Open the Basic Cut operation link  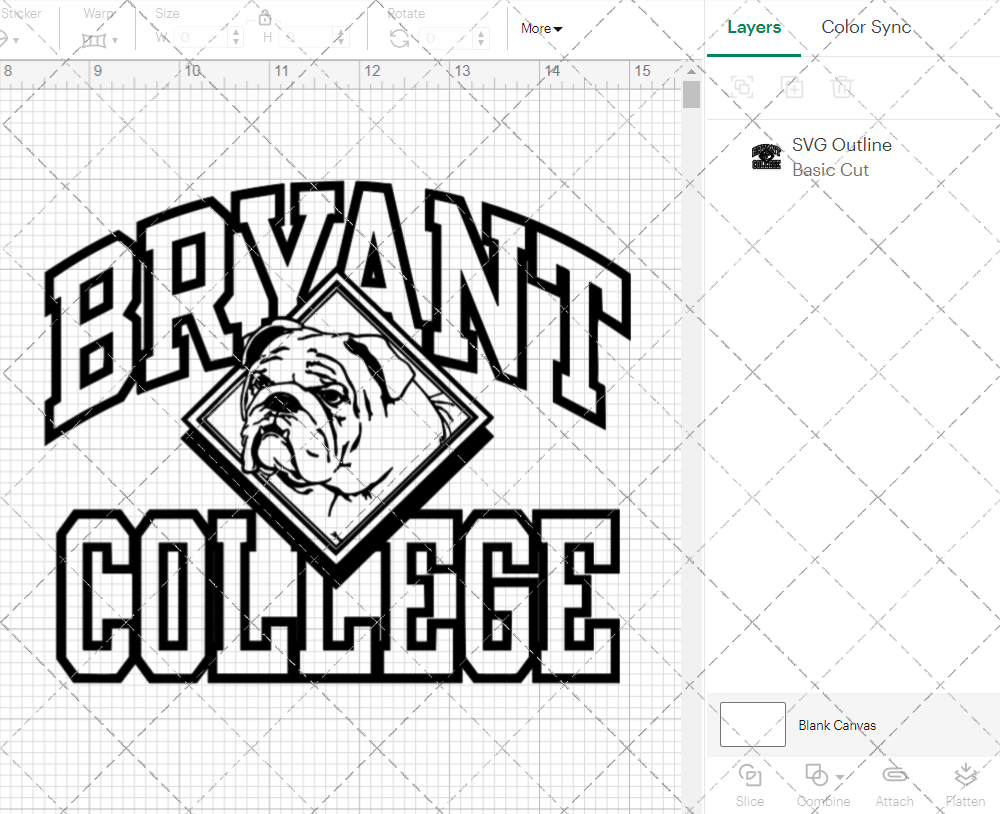tap(830, 170)
